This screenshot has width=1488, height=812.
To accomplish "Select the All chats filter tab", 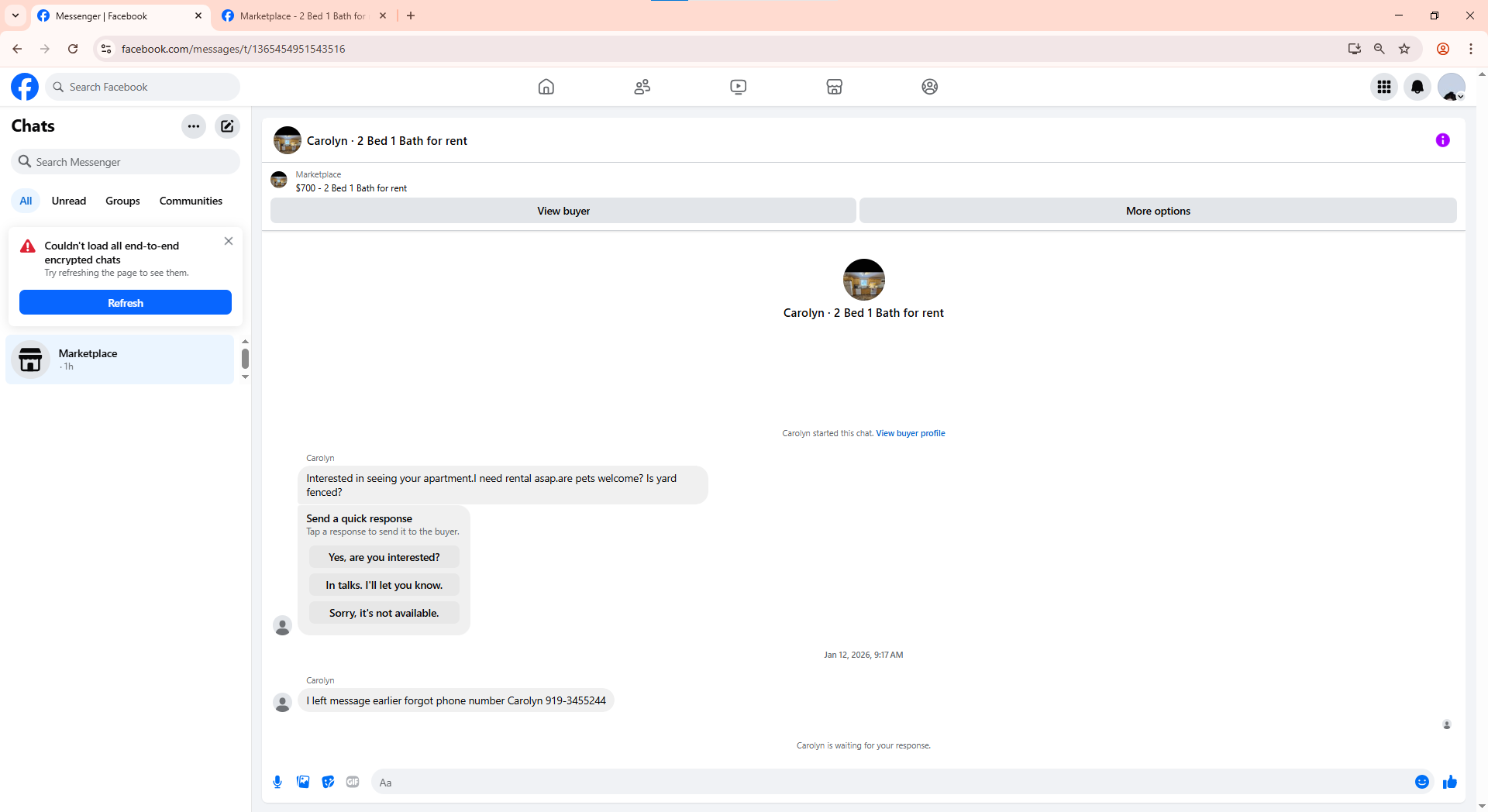I will [26, 201].
